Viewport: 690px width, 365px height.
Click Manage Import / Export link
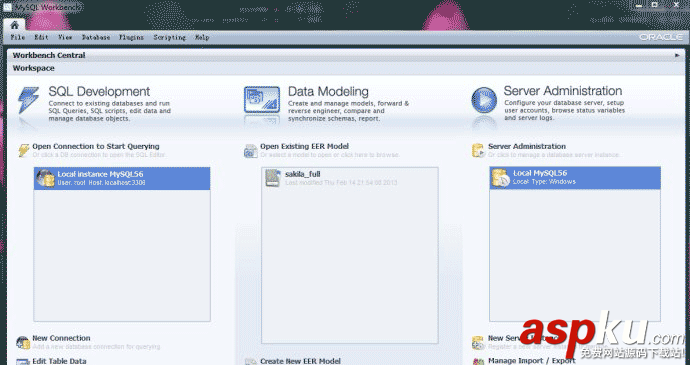[x=532, y=361]
